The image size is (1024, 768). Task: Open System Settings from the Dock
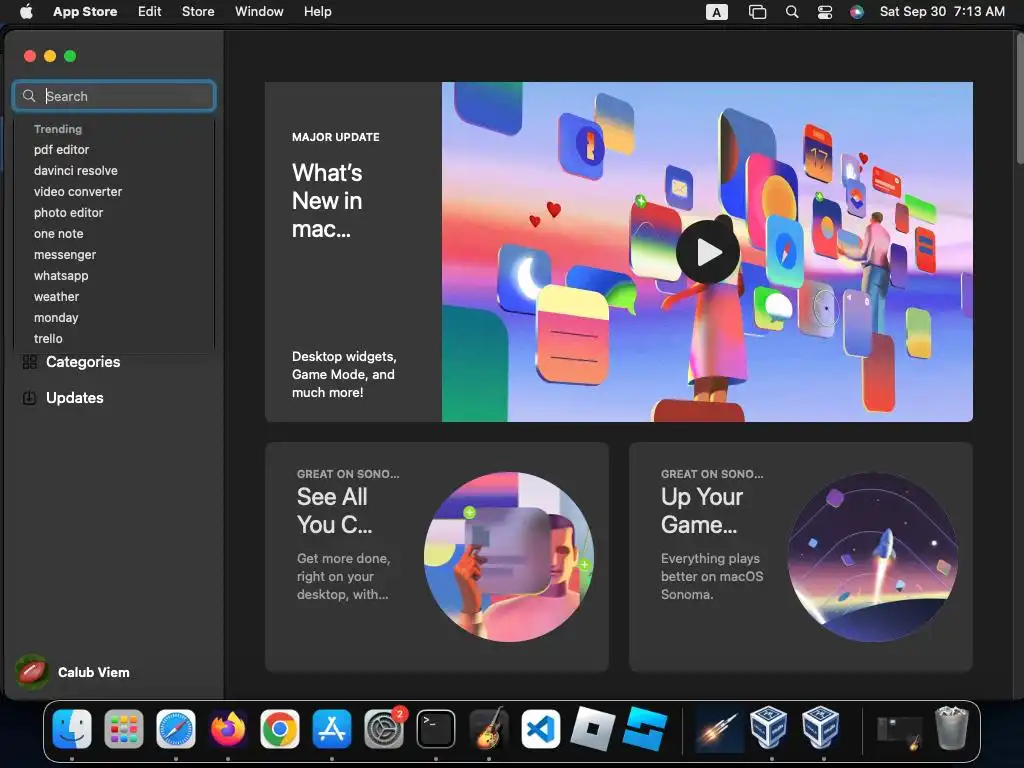point(384,729)
